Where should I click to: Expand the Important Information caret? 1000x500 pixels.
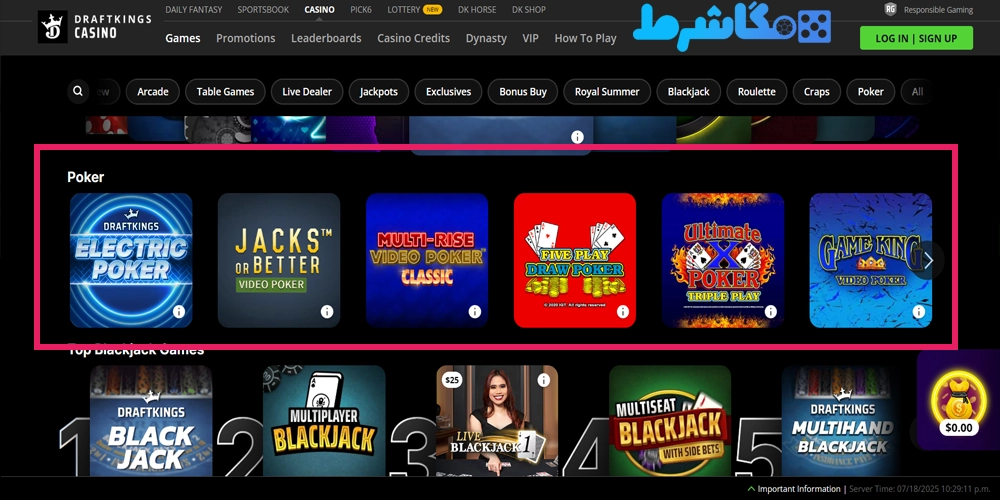pos(752,489)
